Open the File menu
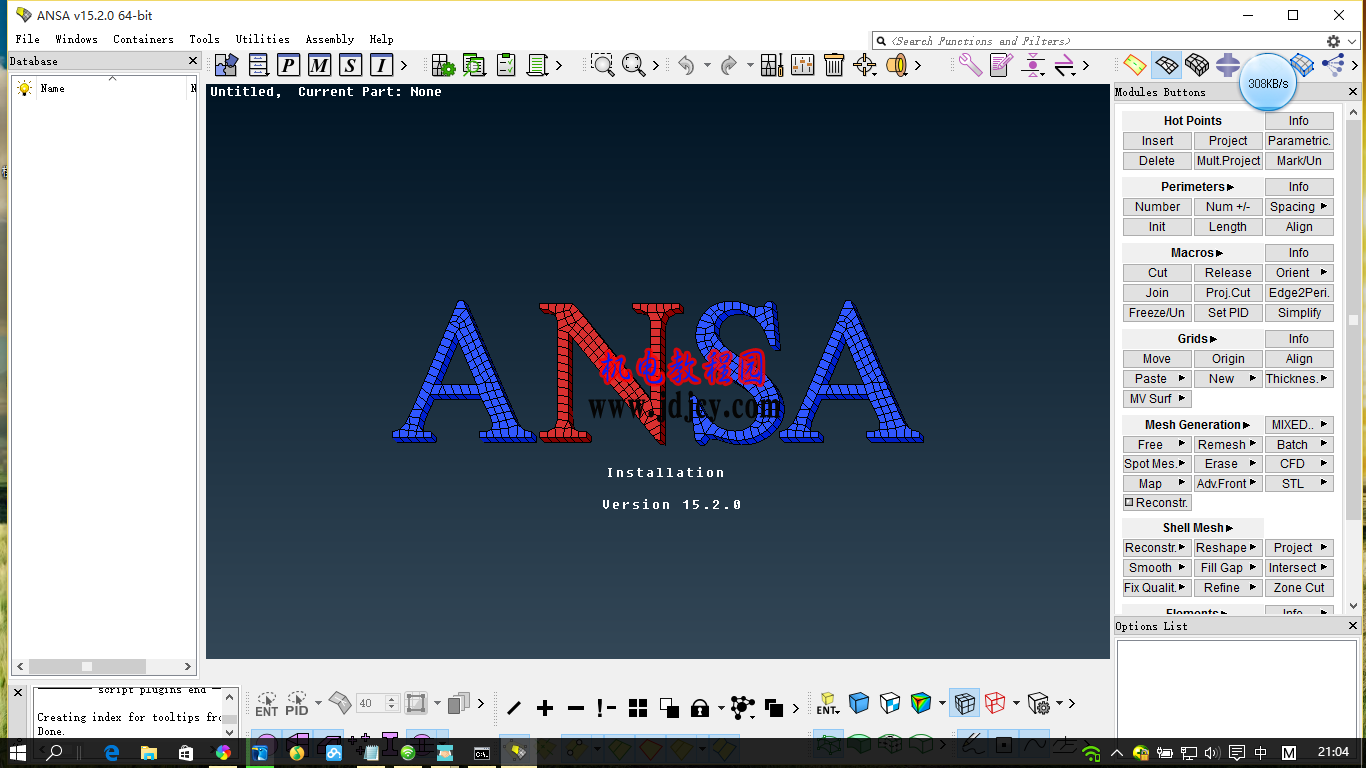This screenshot has height=768, width=1366. point(28,40)
